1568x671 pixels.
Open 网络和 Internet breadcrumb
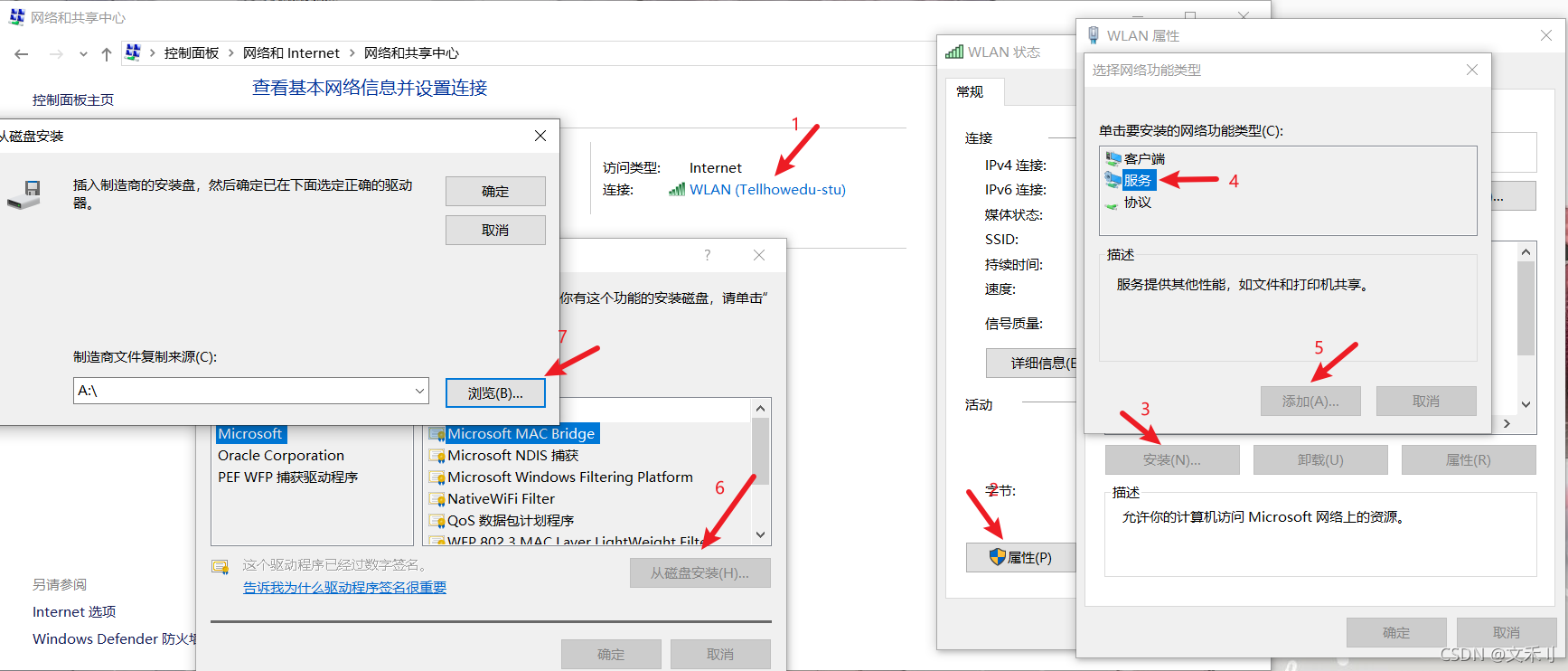click(291, 53)
